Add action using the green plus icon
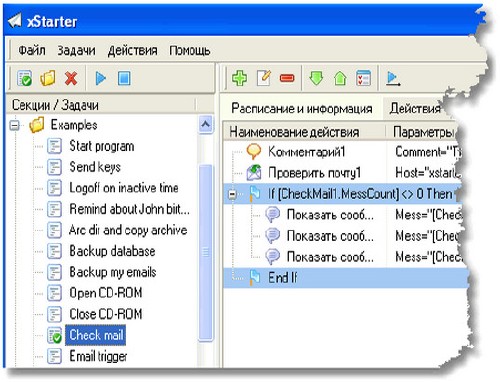This screenshot has height=382, width=500. click(239, 78)
